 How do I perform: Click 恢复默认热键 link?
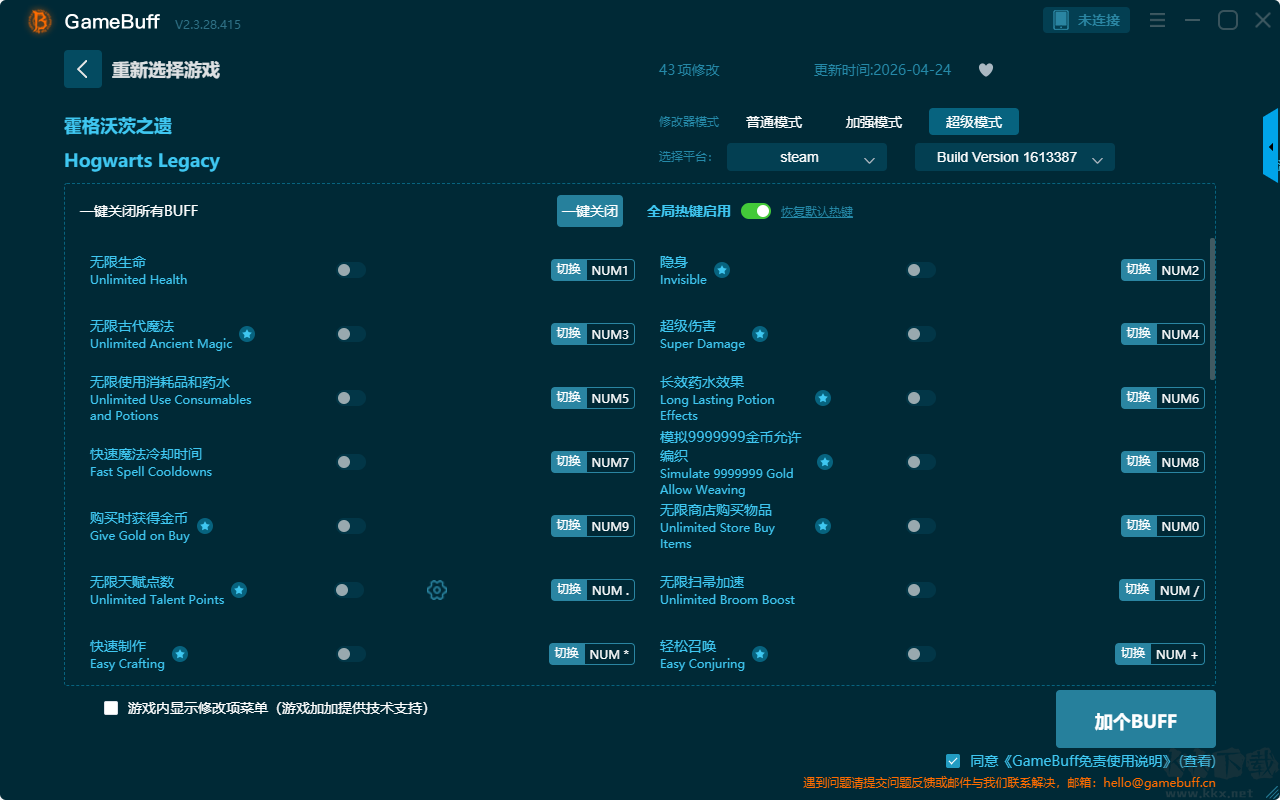(817, 212)
